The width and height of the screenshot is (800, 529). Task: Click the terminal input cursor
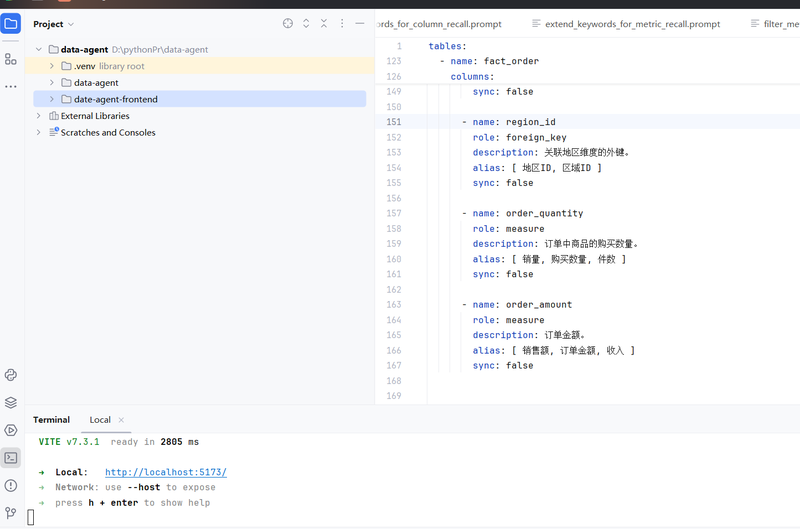coord(31,517)
